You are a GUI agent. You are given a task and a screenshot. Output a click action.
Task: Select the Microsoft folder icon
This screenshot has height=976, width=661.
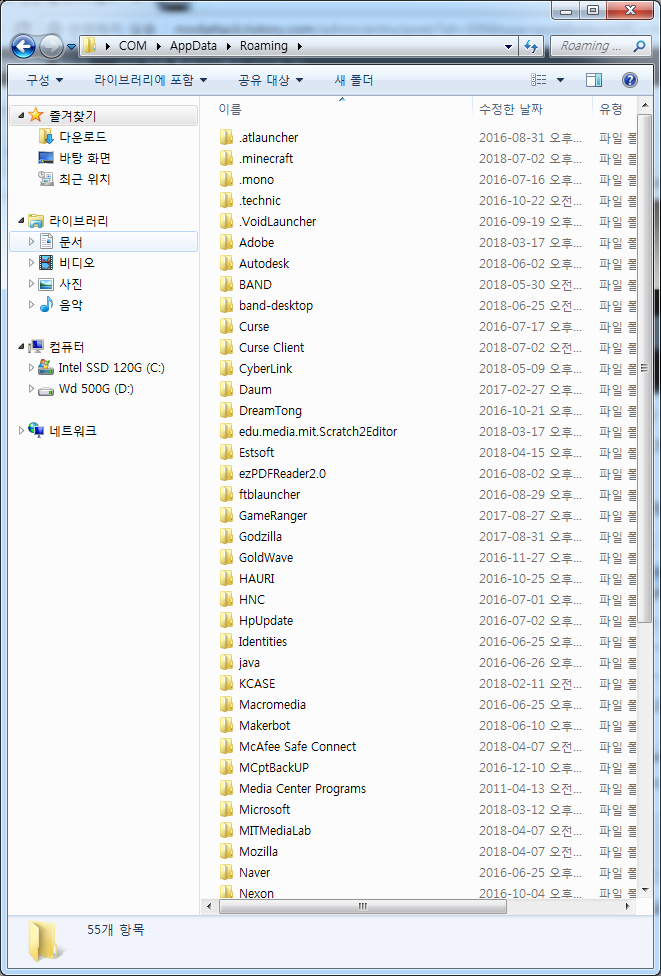coord(227,809)
